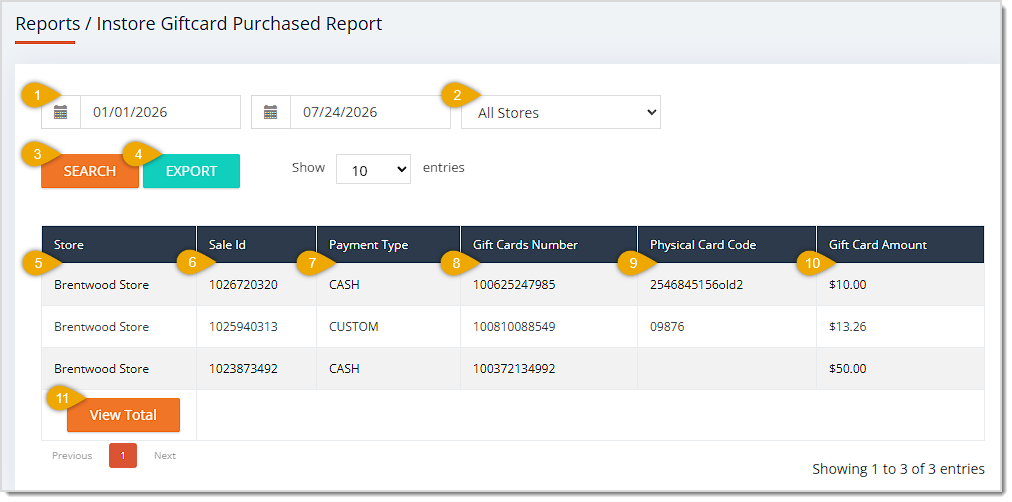Screen dimensions: 1012x502
Task: Edit the start date field 01/01/2026
Action: pos(160,112)
